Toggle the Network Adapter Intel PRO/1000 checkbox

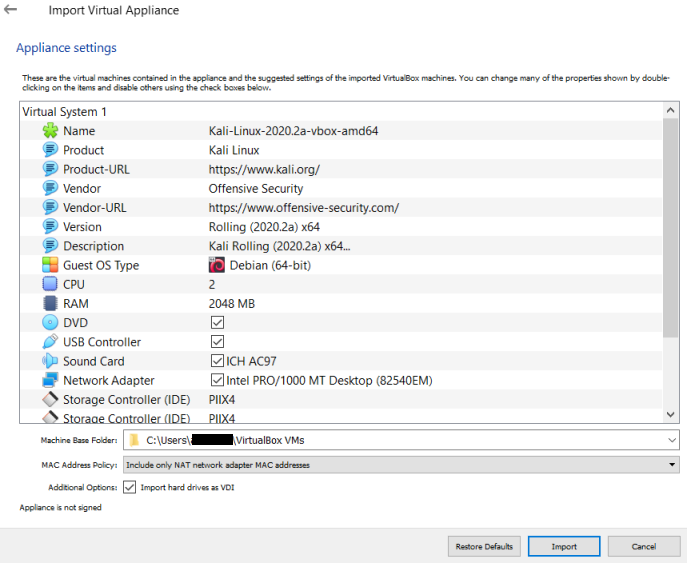coord(217,380)
